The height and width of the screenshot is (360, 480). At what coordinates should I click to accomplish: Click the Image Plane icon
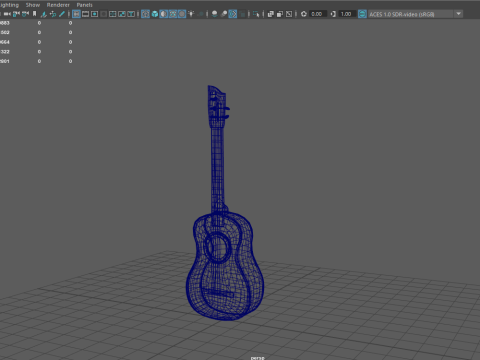(44, 14)
